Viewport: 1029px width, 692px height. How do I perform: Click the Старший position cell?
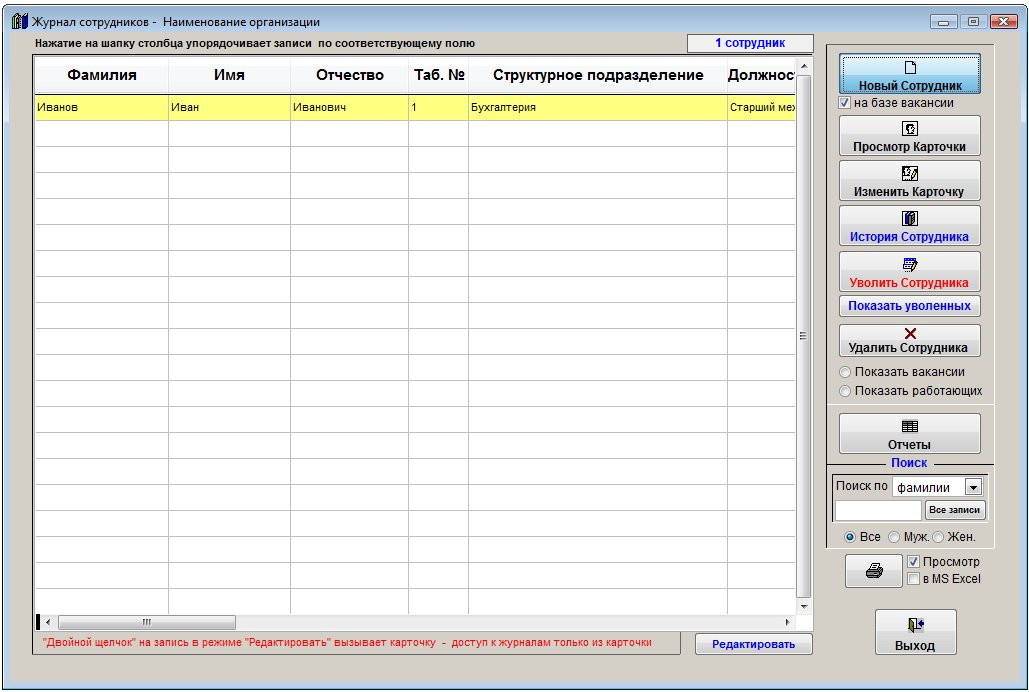point(761,108)
